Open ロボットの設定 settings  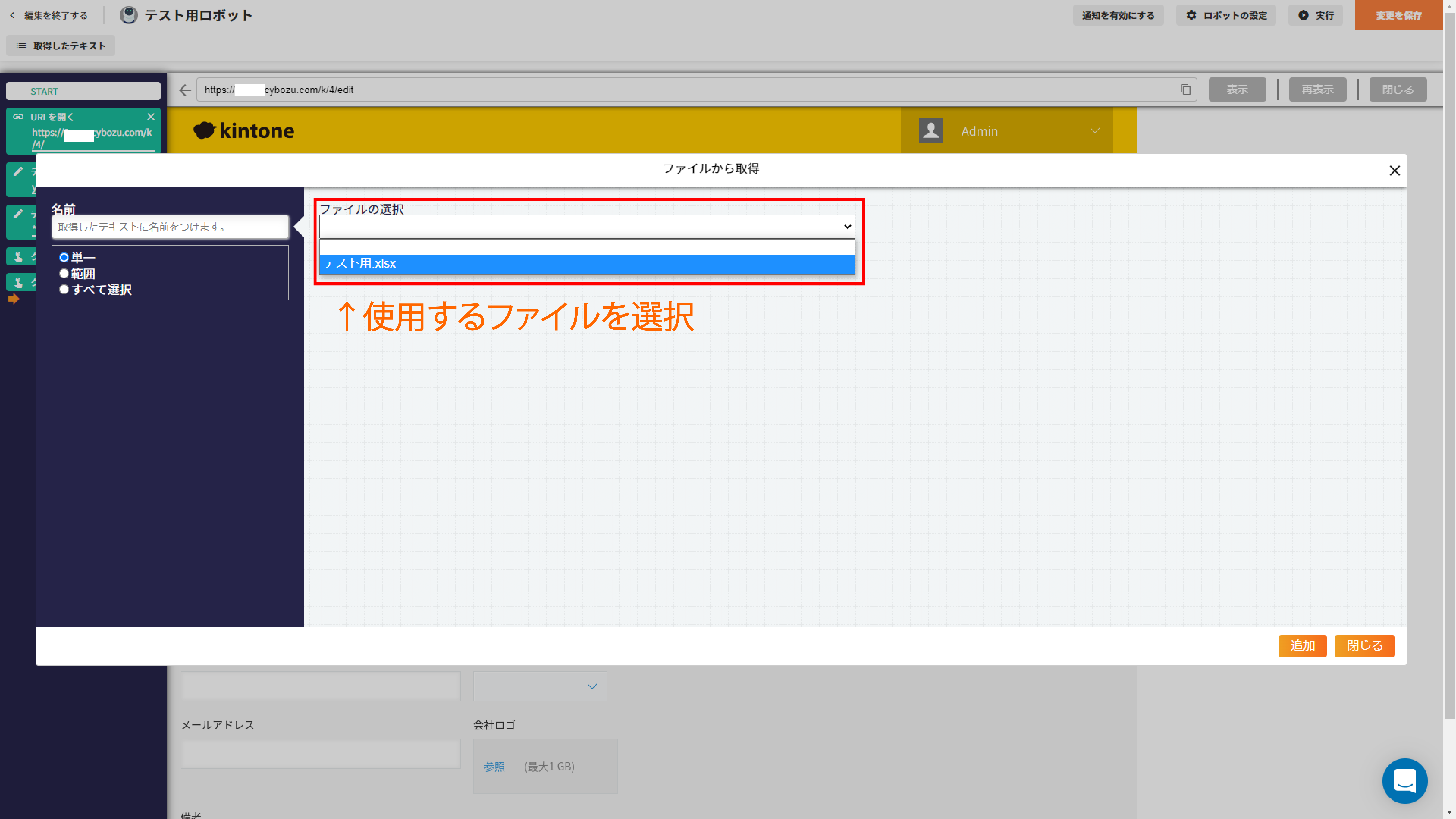click(1226, 15)
